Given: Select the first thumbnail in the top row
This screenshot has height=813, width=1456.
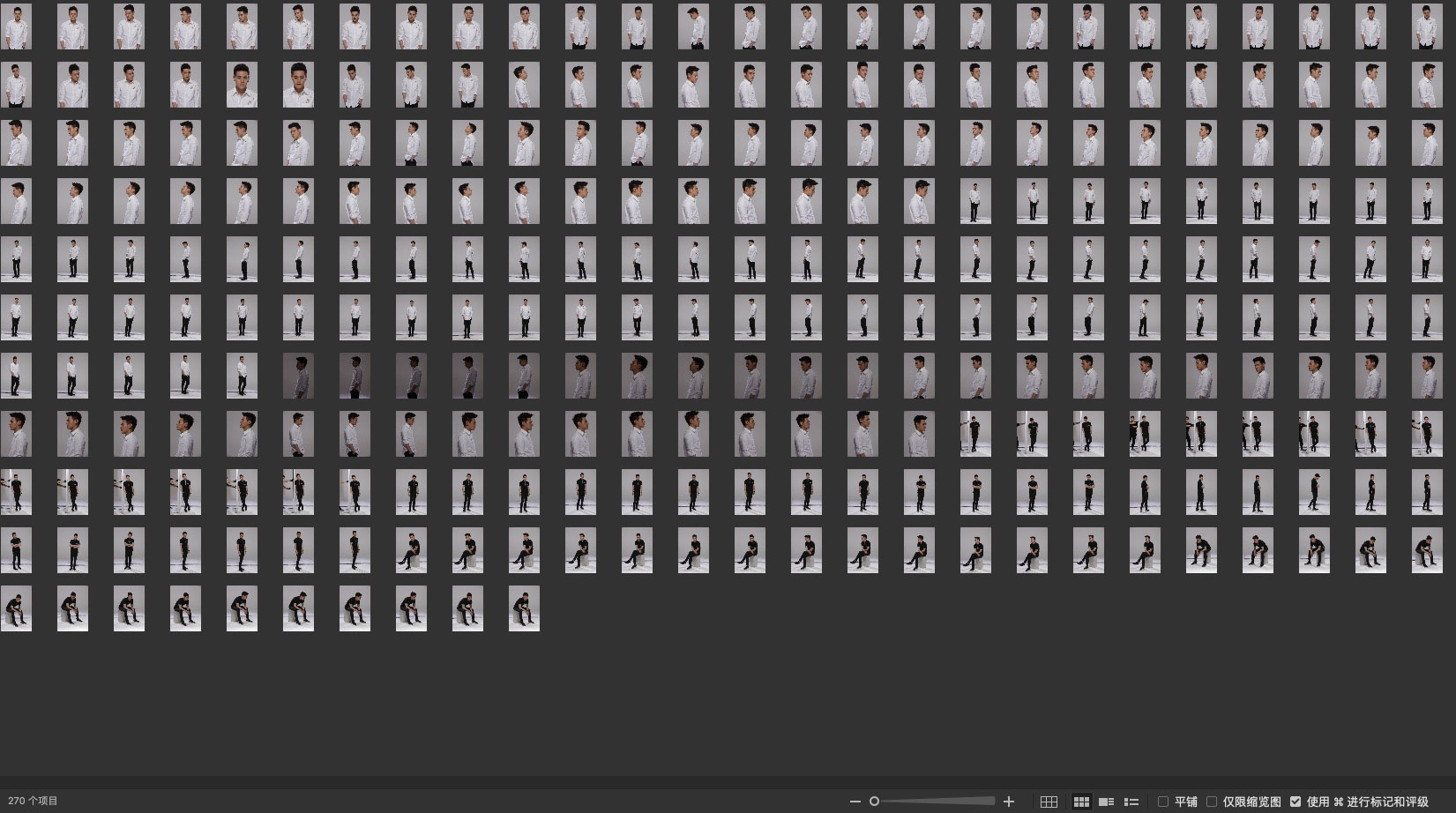Looking at the screenshot, I should (16, 26).
